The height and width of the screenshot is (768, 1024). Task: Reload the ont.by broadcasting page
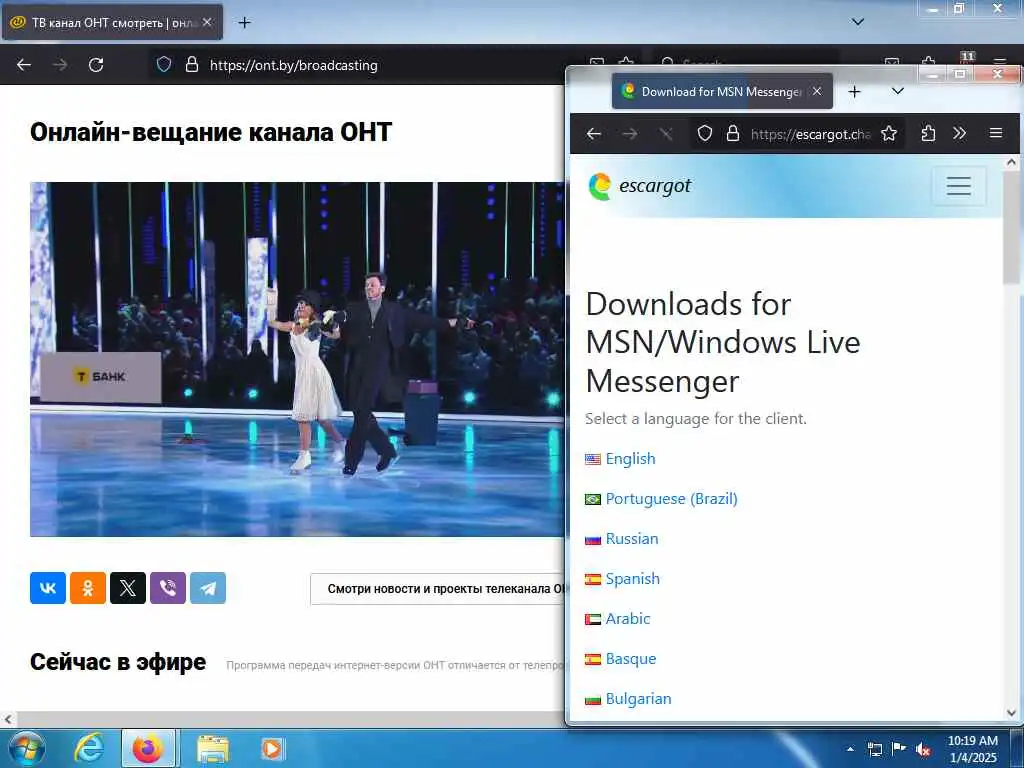(96, 65)
